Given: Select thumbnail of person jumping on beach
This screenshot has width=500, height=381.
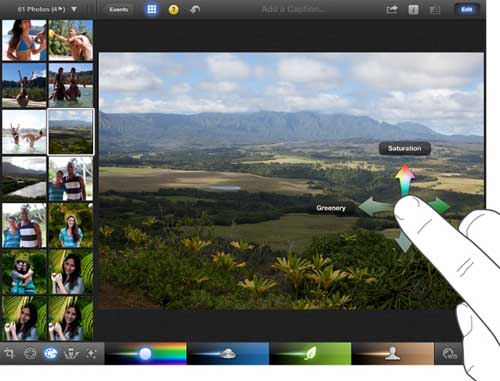Looking at the screenshot, I should point(24,85).
